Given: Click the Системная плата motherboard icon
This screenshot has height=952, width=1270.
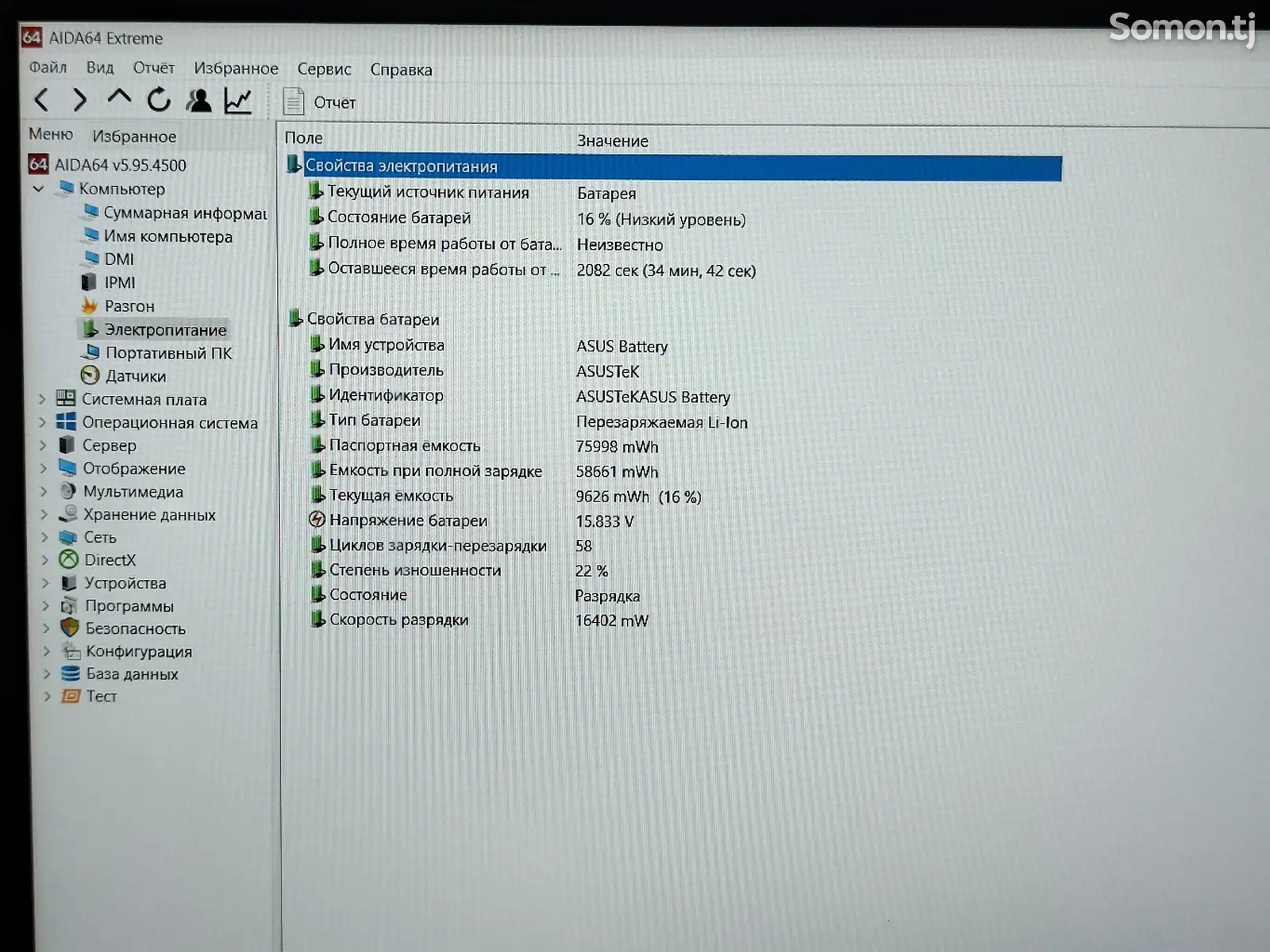Looking at the screenshot, I should [66, 398].
